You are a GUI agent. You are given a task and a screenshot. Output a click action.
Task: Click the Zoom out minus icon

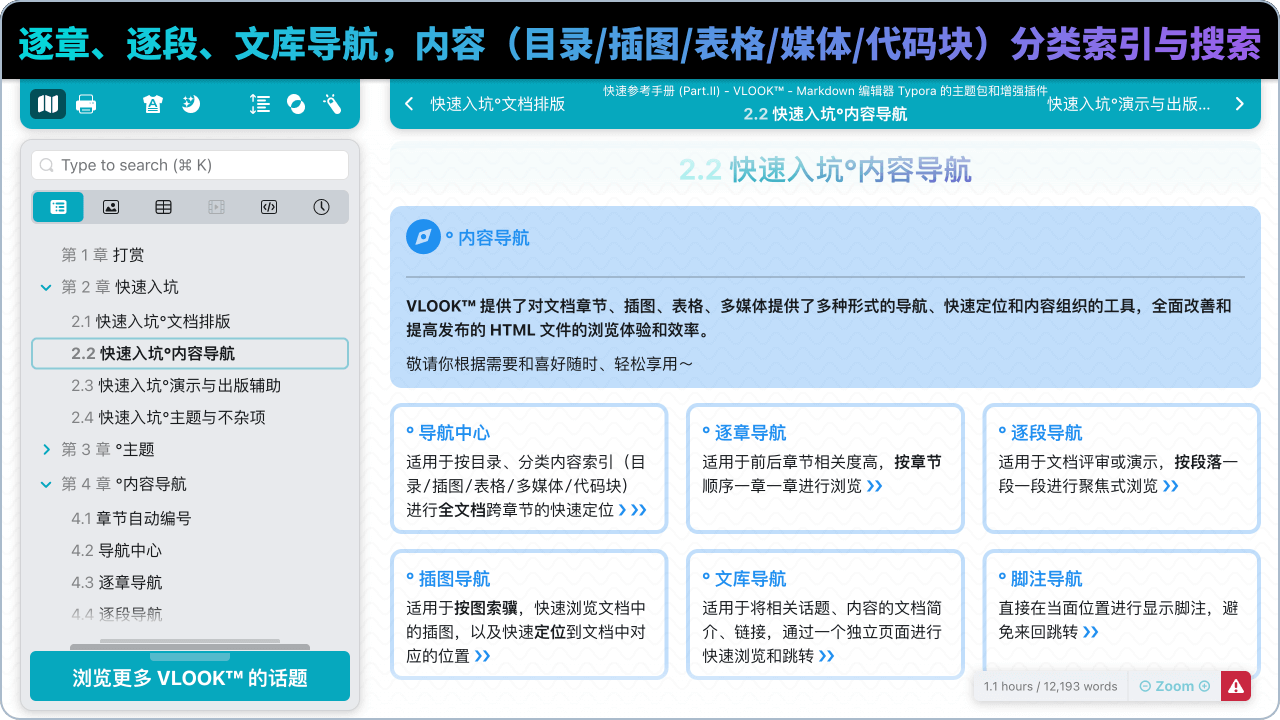coord(1145,686)
